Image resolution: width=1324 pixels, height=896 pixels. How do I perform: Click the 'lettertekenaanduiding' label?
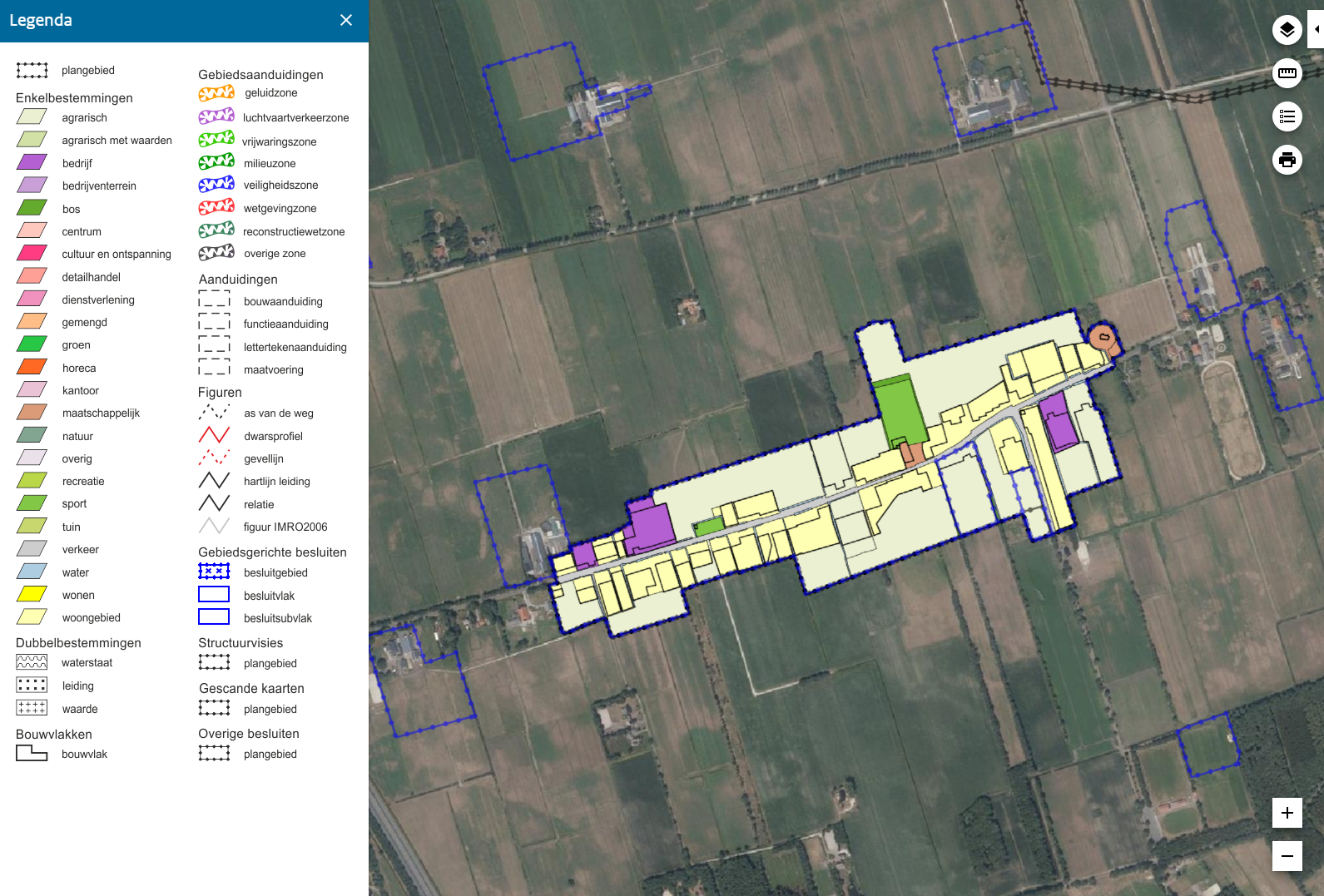click(295, 348)
